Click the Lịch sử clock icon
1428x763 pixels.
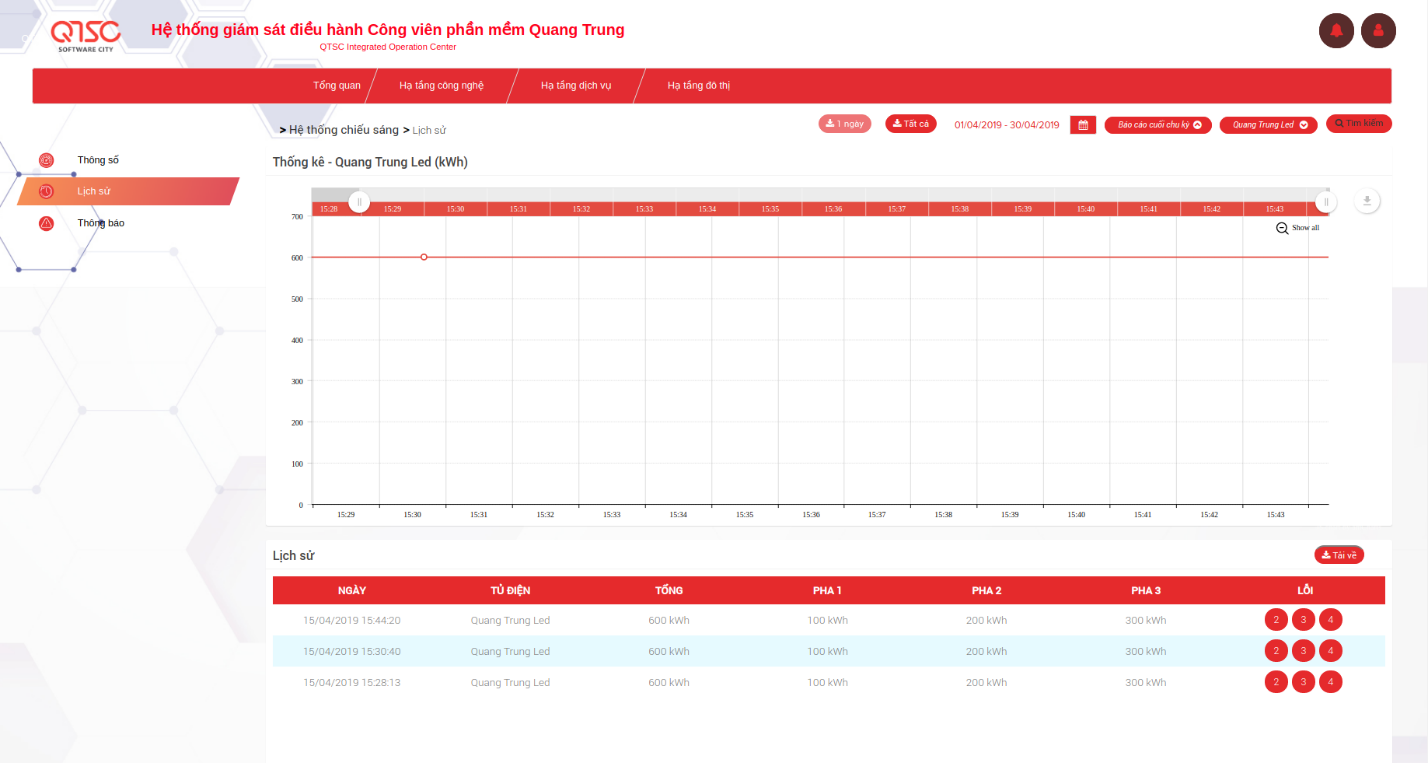(46, 191)
